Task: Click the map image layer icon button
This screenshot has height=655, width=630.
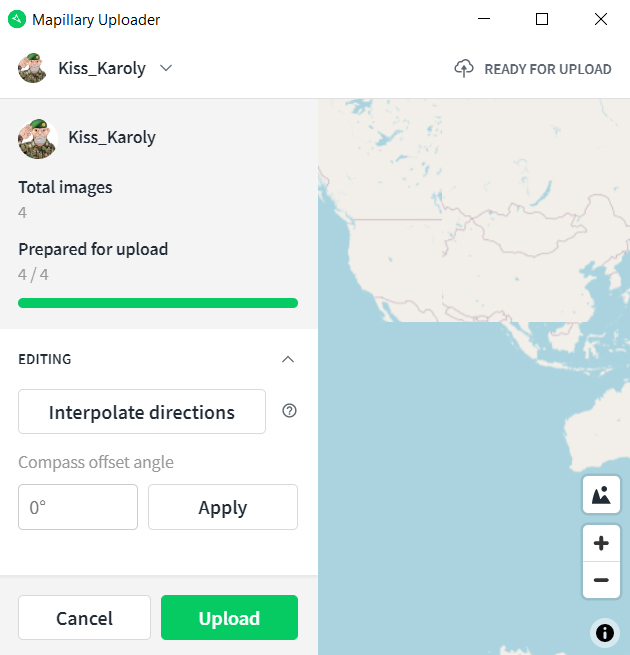Action: click(x=601, y=495)
